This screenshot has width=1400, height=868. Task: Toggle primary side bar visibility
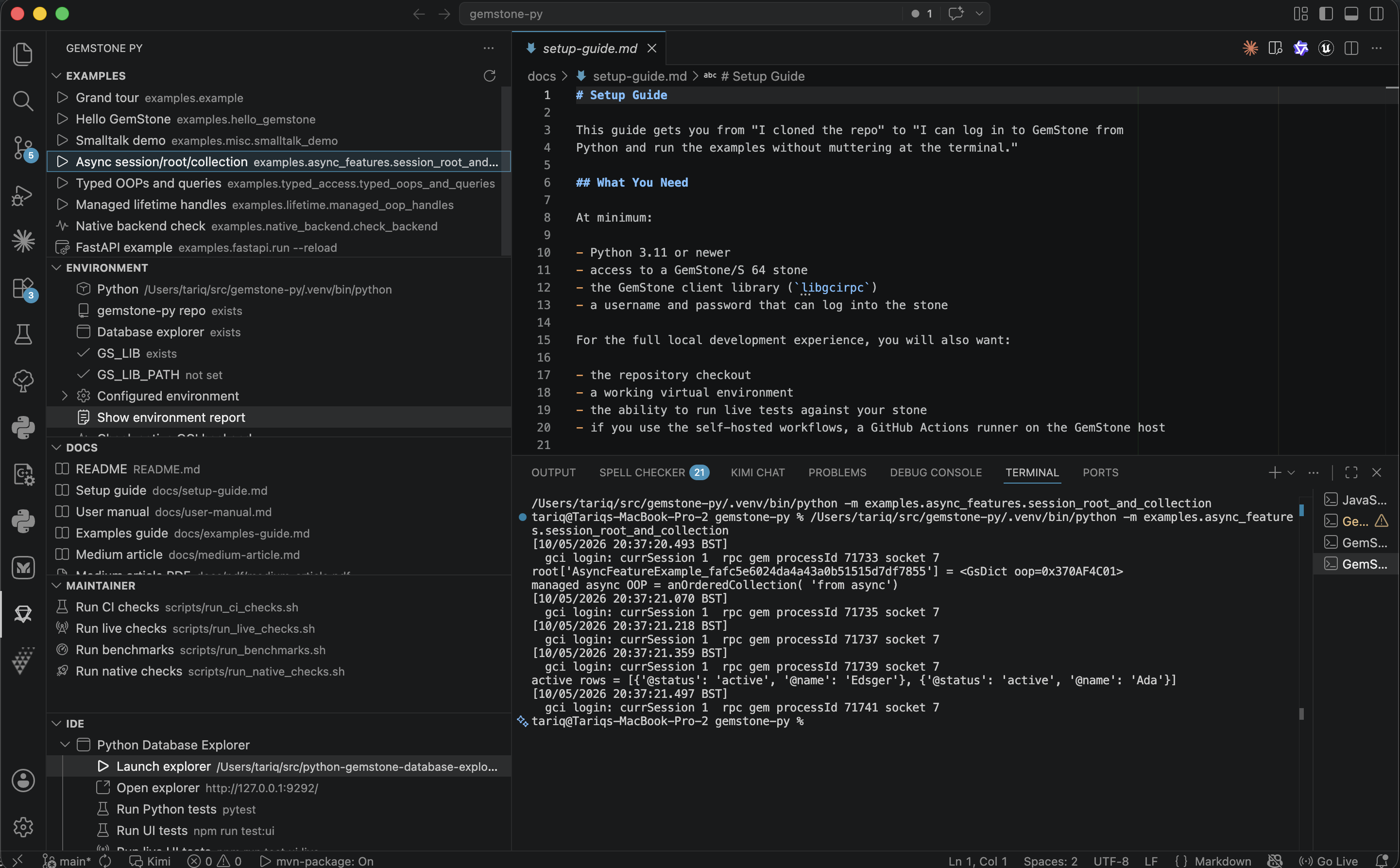pyautogui.click(x=1326, y=14)
